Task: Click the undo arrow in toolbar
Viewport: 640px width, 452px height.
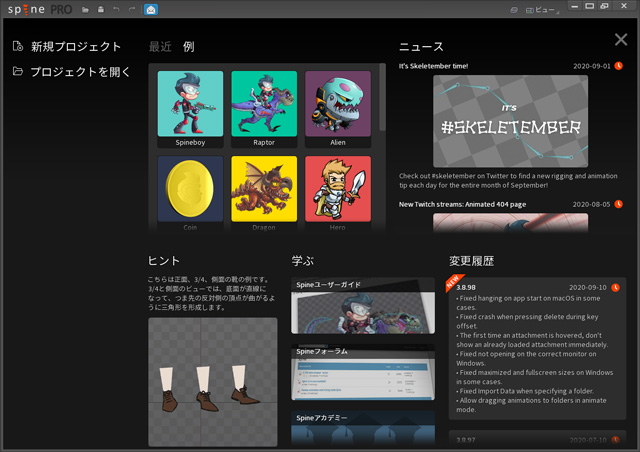Action: 116,10
